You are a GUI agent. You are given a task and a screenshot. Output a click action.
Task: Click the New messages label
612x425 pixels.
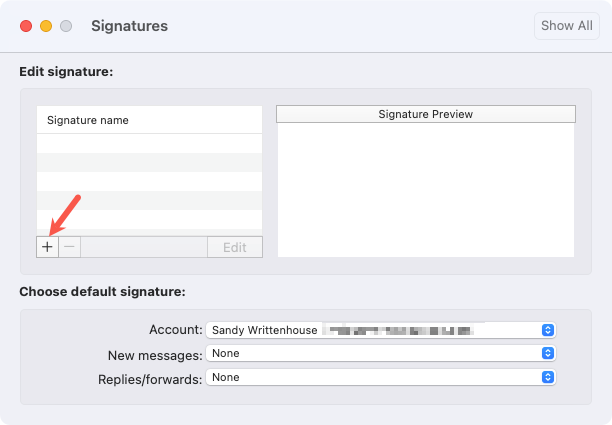tap(154, 354)
